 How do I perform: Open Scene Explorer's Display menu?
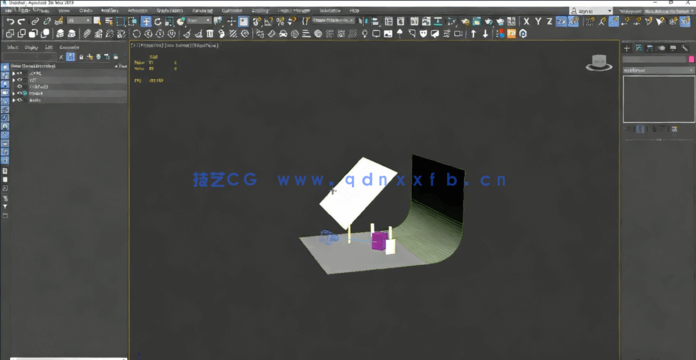click(32, 47)
